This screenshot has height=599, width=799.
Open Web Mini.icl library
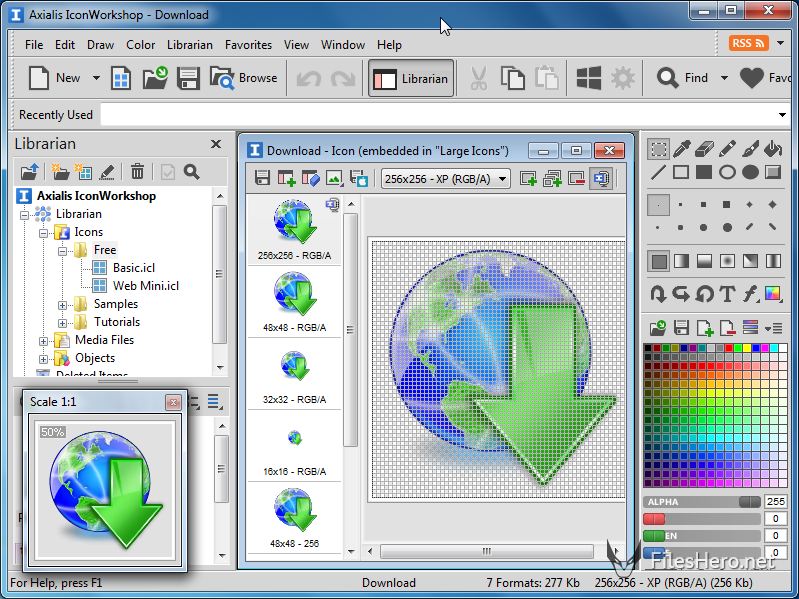(x=146, y=286)
